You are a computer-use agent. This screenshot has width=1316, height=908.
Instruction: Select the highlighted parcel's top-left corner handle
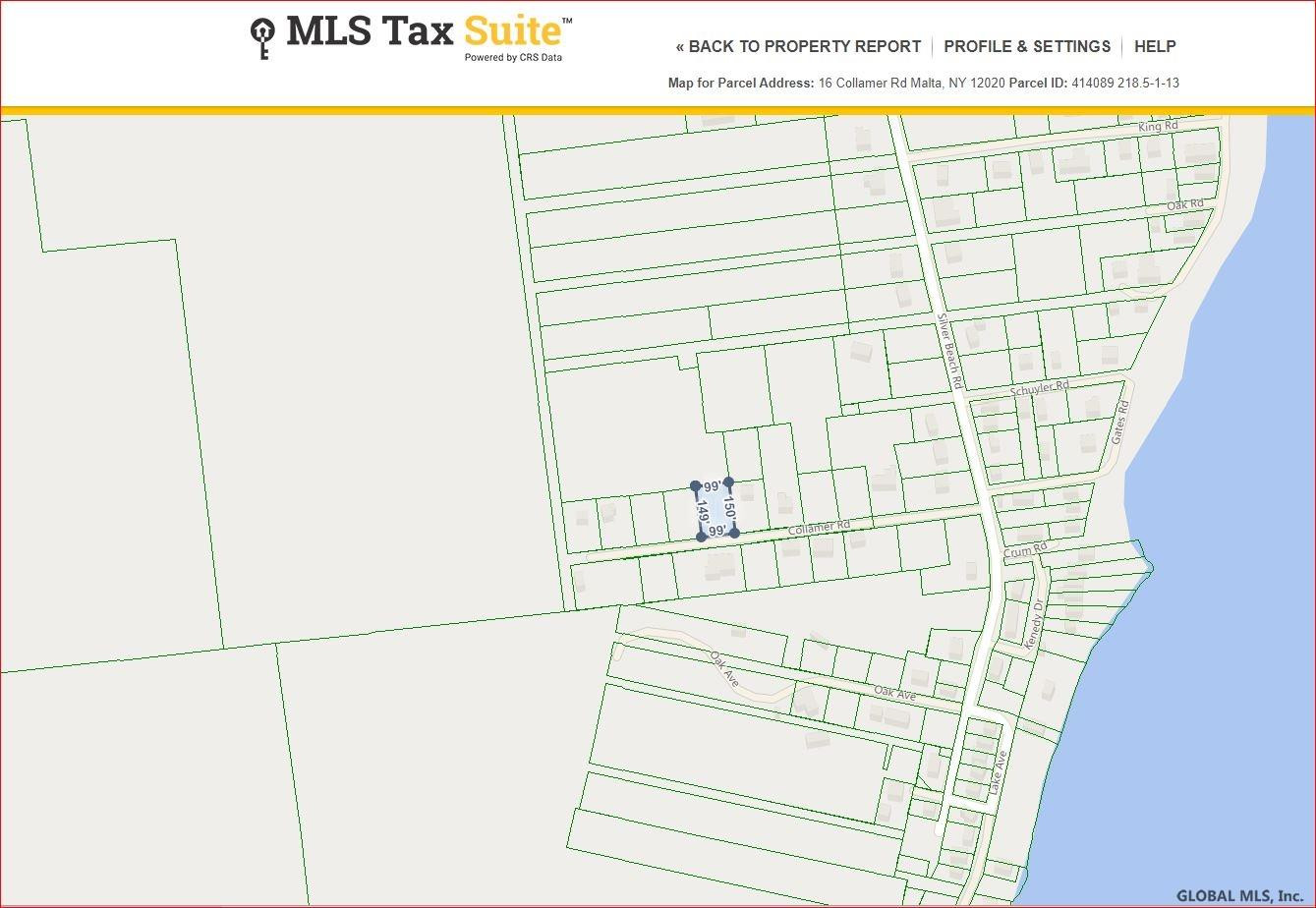[696, 486]
